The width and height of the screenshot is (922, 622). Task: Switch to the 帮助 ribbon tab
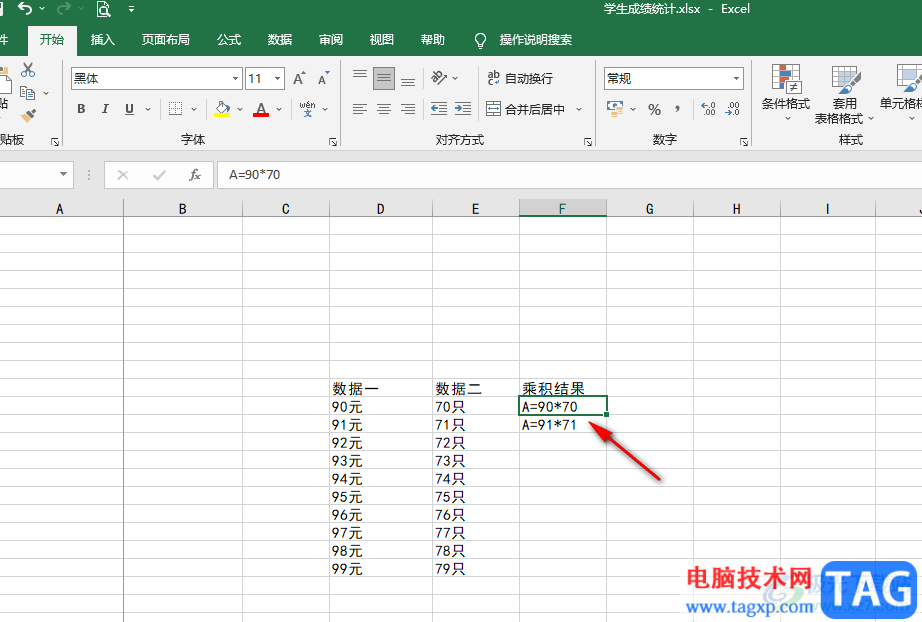[433, 39]
